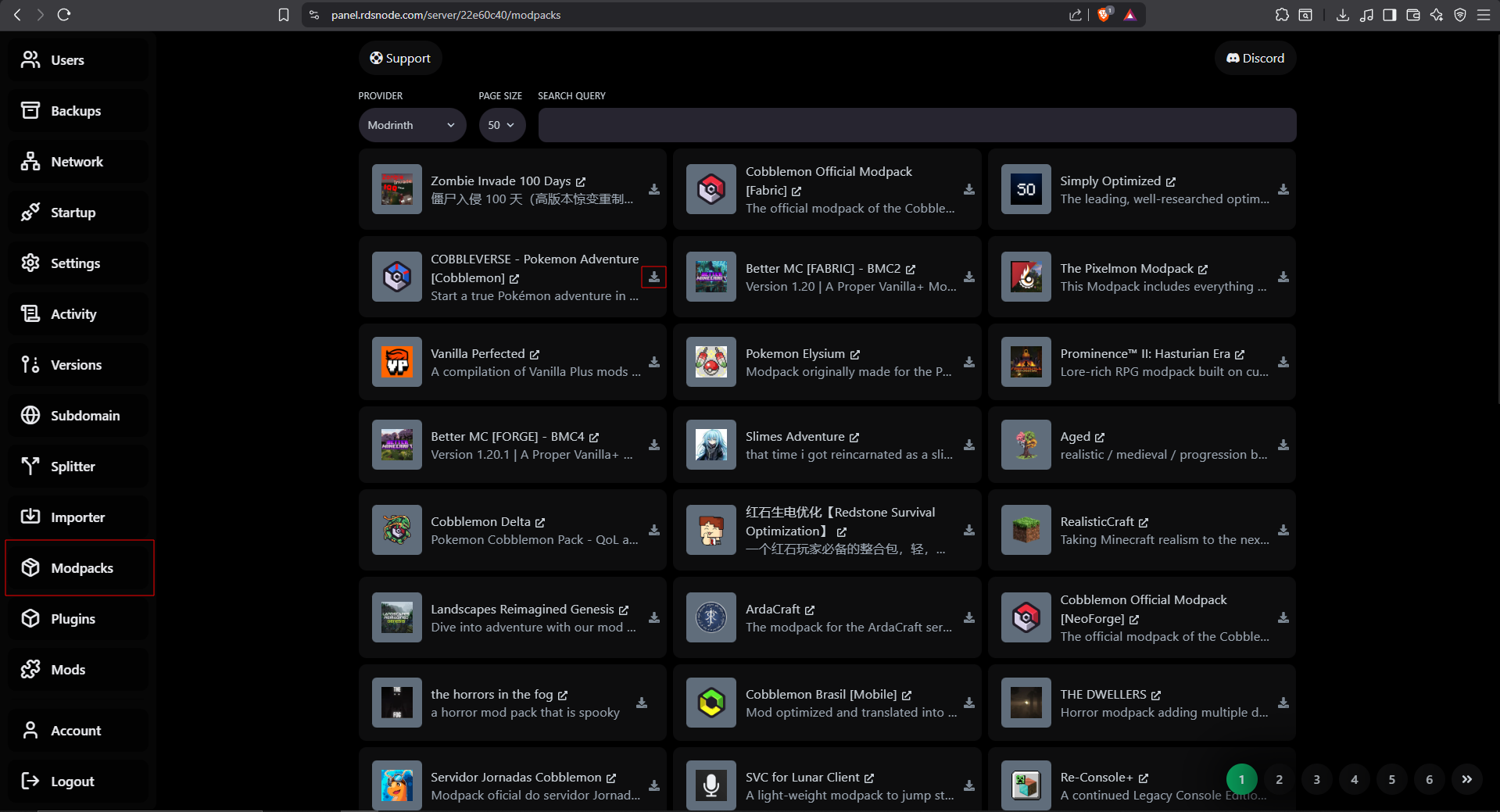Go to results page 2

[x=1279, y=779]
